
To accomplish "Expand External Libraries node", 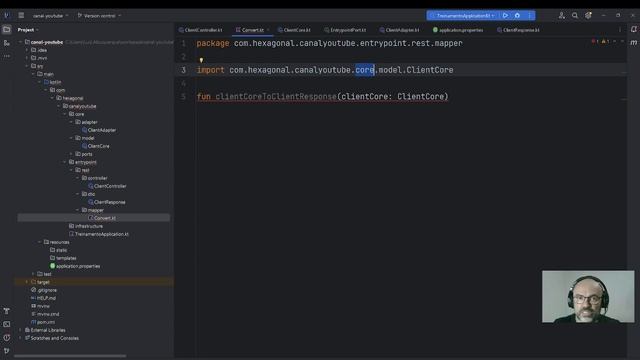I will (x=20, y=330).
